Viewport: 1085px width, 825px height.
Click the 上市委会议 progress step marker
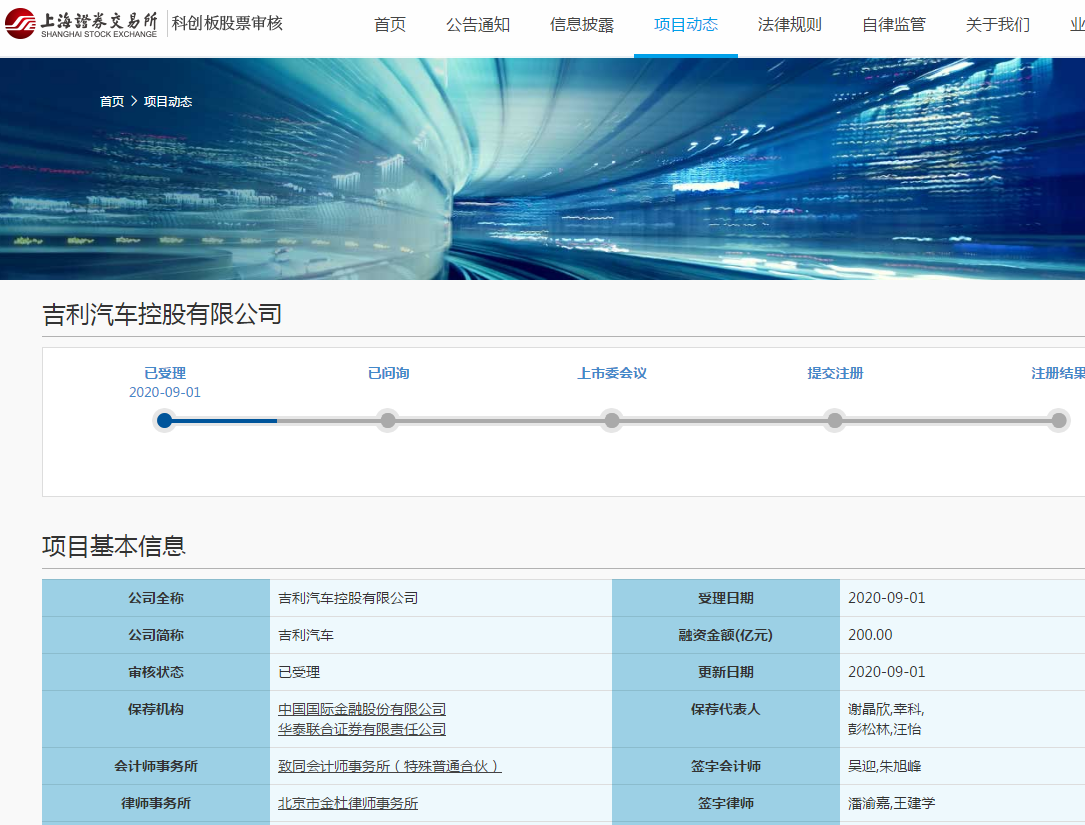coord(612,420)
